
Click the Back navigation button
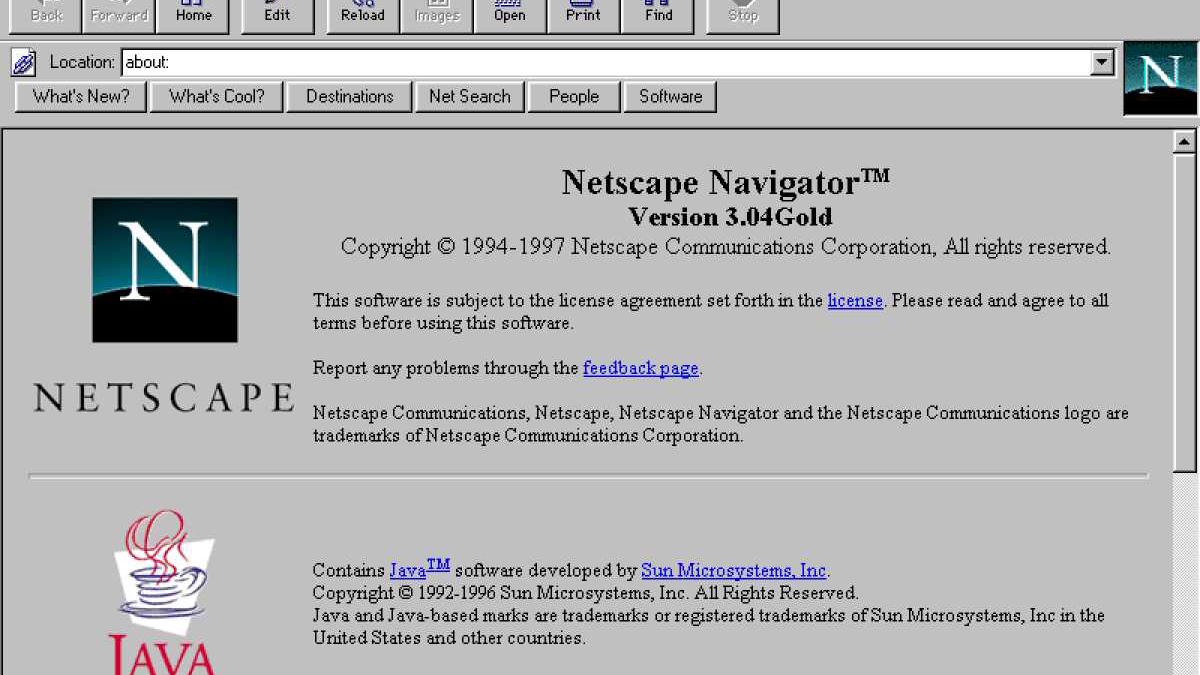click(46, 14)
